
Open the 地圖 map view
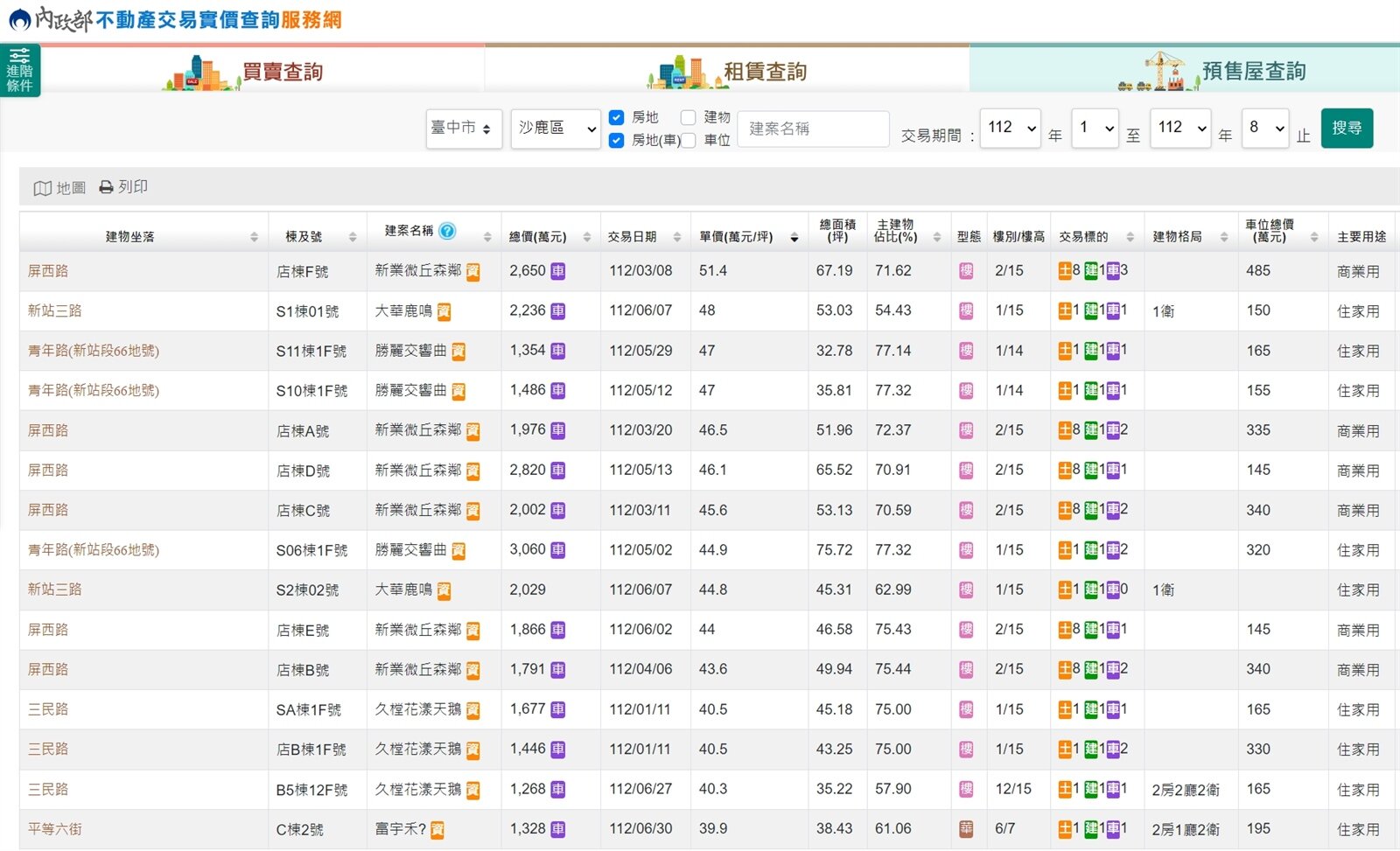(x=59, y=186)
